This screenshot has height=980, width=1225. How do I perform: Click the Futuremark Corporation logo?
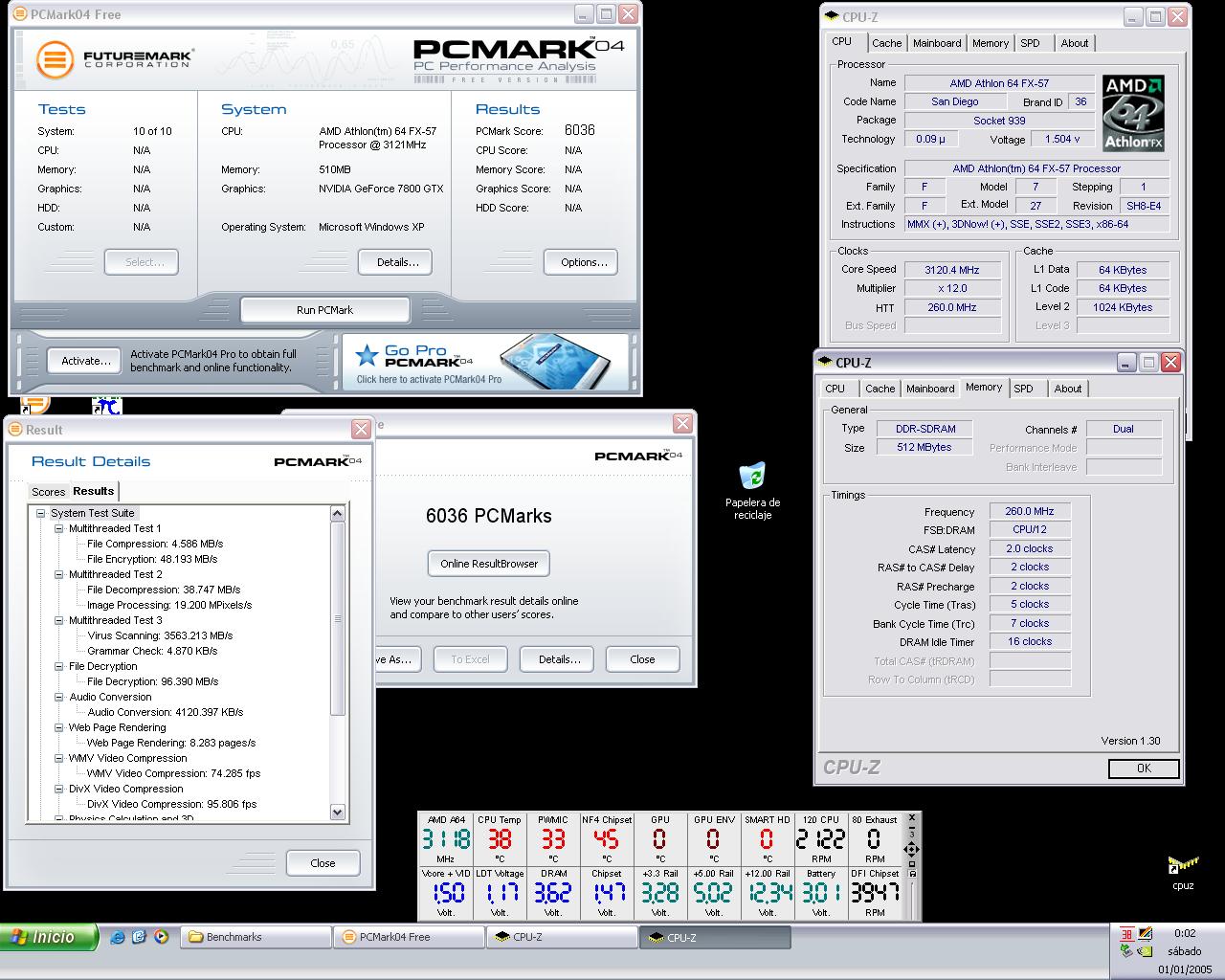click(114, 59)
